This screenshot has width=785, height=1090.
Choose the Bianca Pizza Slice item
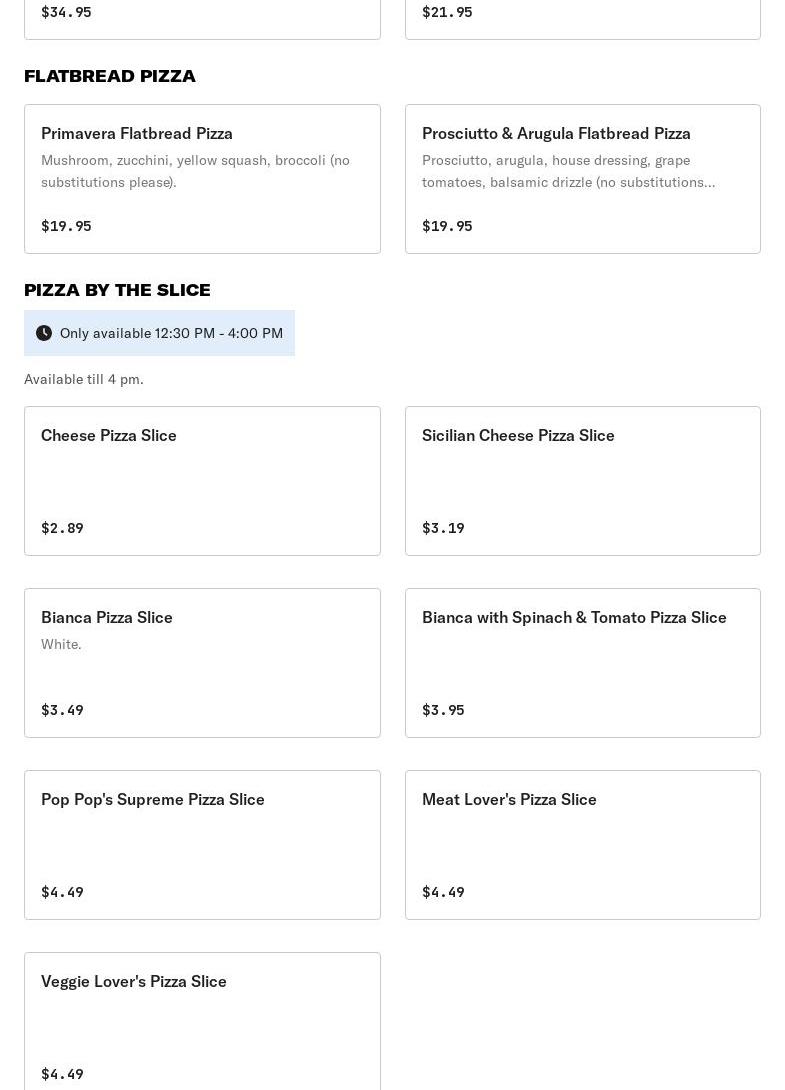(x=202, y=662)
